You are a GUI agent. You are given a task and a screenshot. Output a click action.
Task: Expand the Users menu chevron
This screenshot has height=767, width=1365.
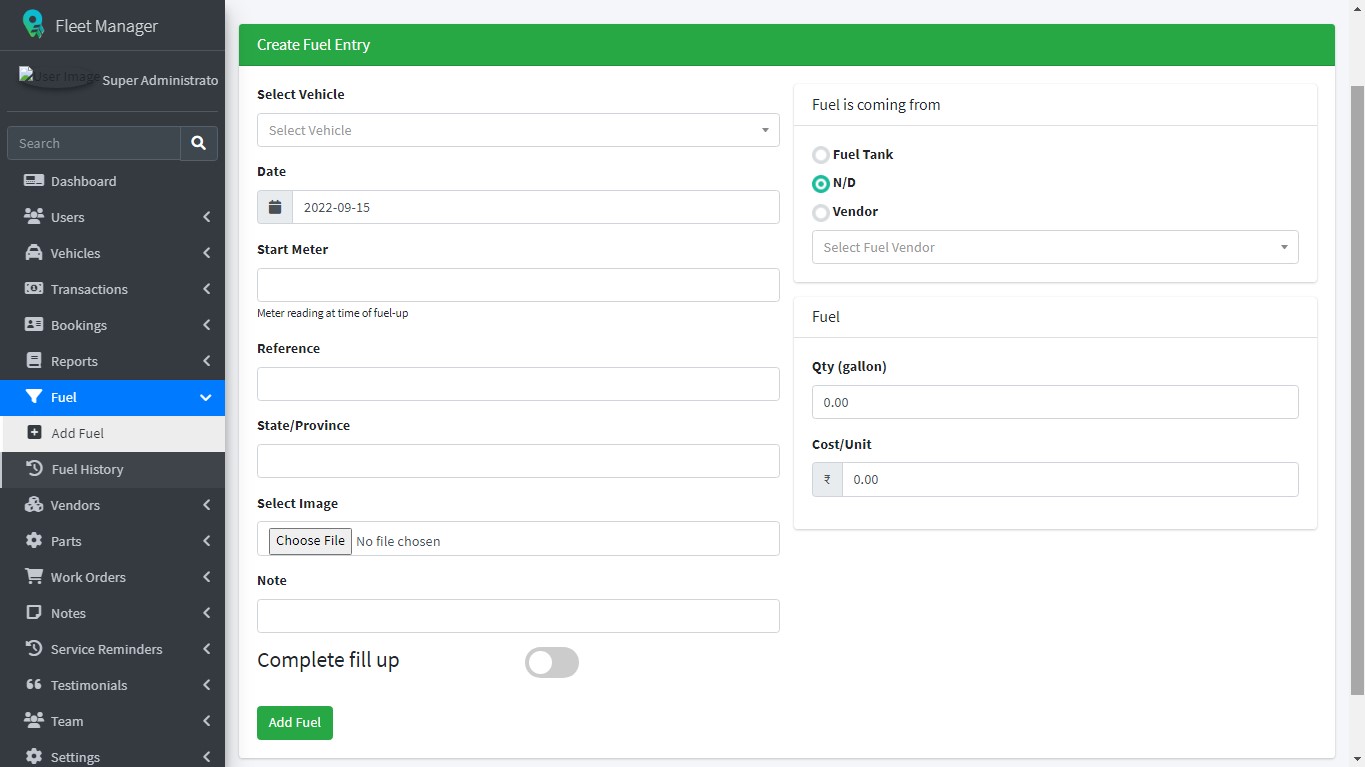[206, 217]
